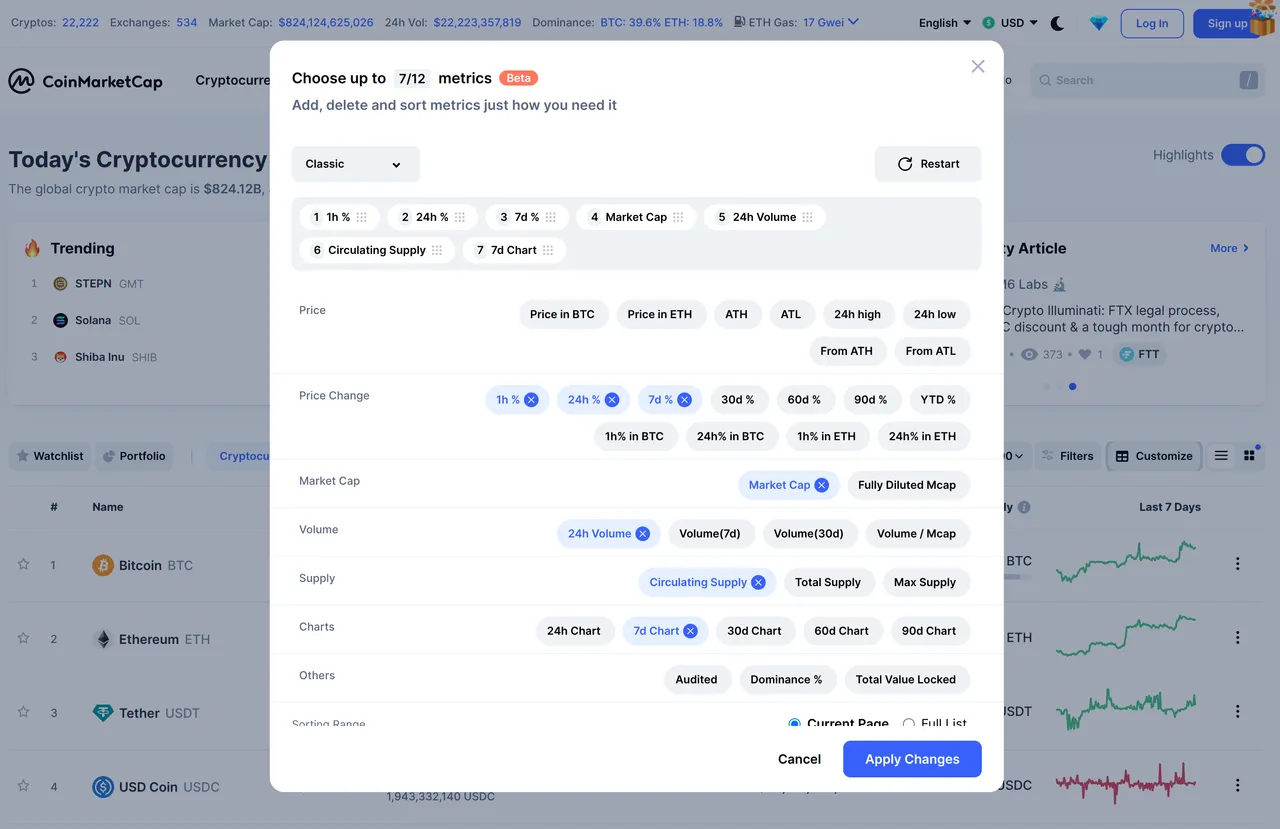Open the Watchlist tab
The height and width of the screenshot is (829, 1280).
(49, 456)
